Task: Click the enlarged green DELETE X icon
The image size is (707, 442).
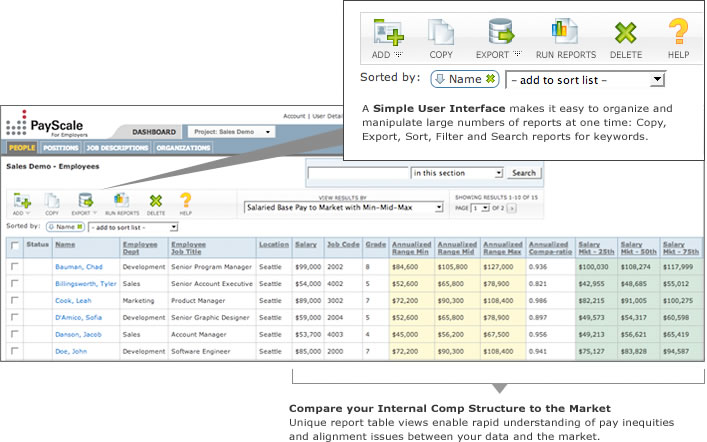Action: coord(625,33)
